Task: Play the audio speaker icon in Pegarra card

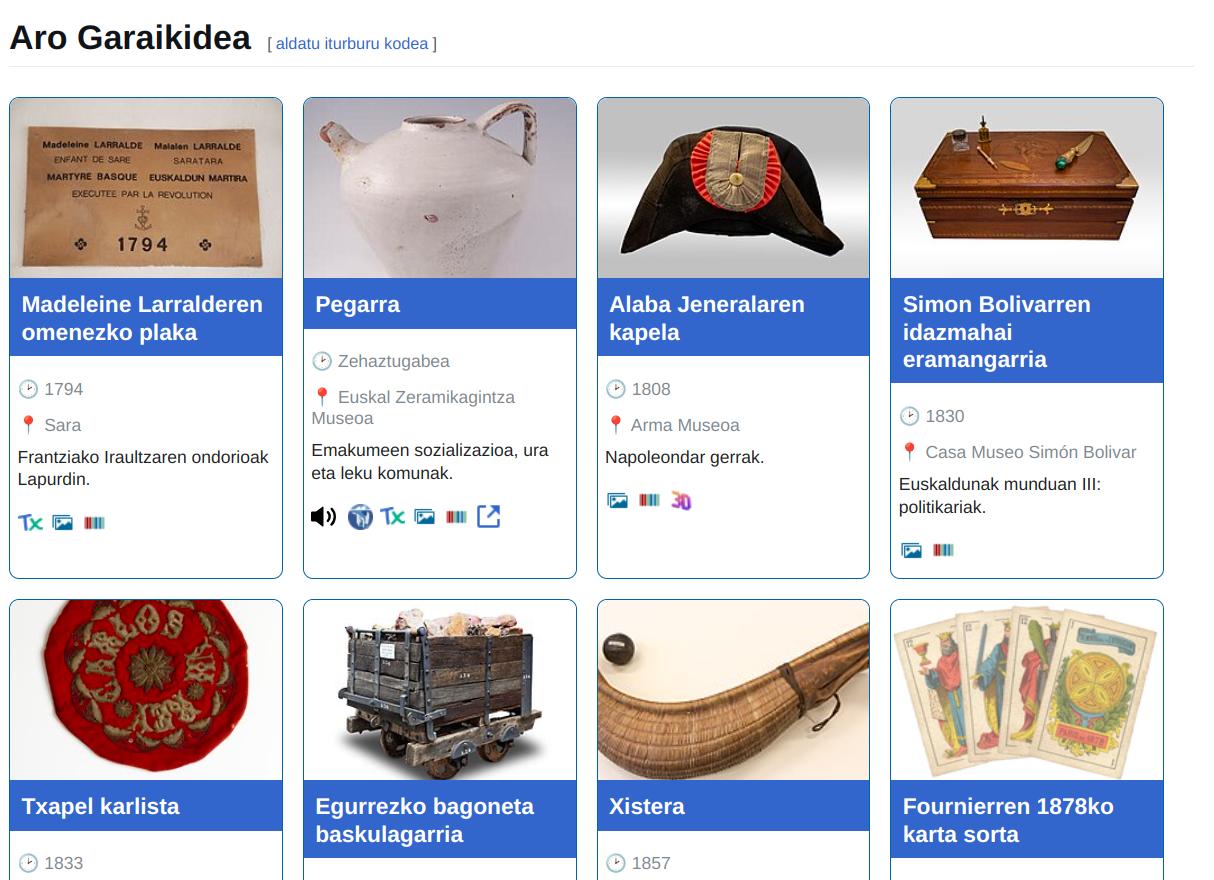Action: click(323, 517)
